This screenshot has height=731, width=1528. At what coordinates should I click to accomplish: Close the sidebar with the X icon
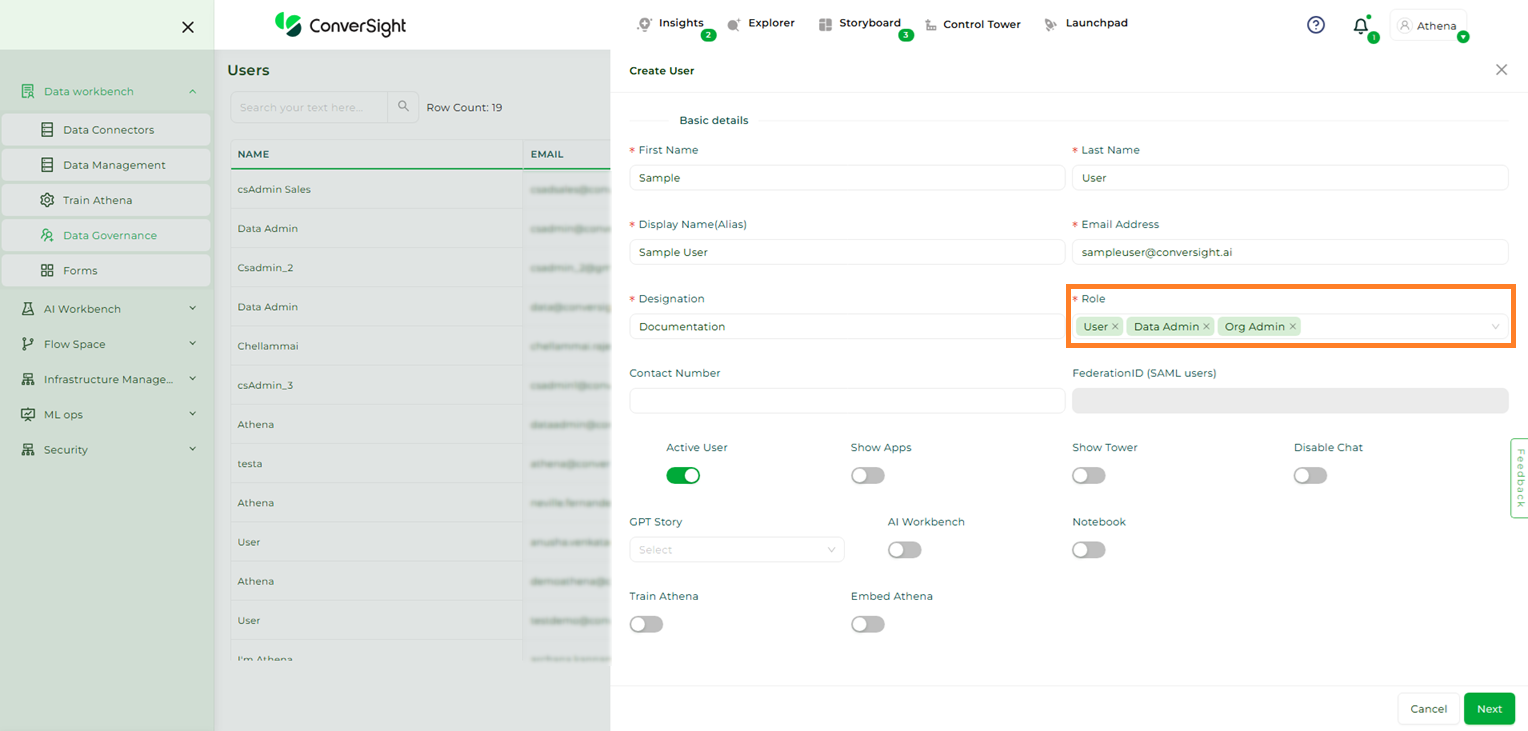tap(188, 27)
